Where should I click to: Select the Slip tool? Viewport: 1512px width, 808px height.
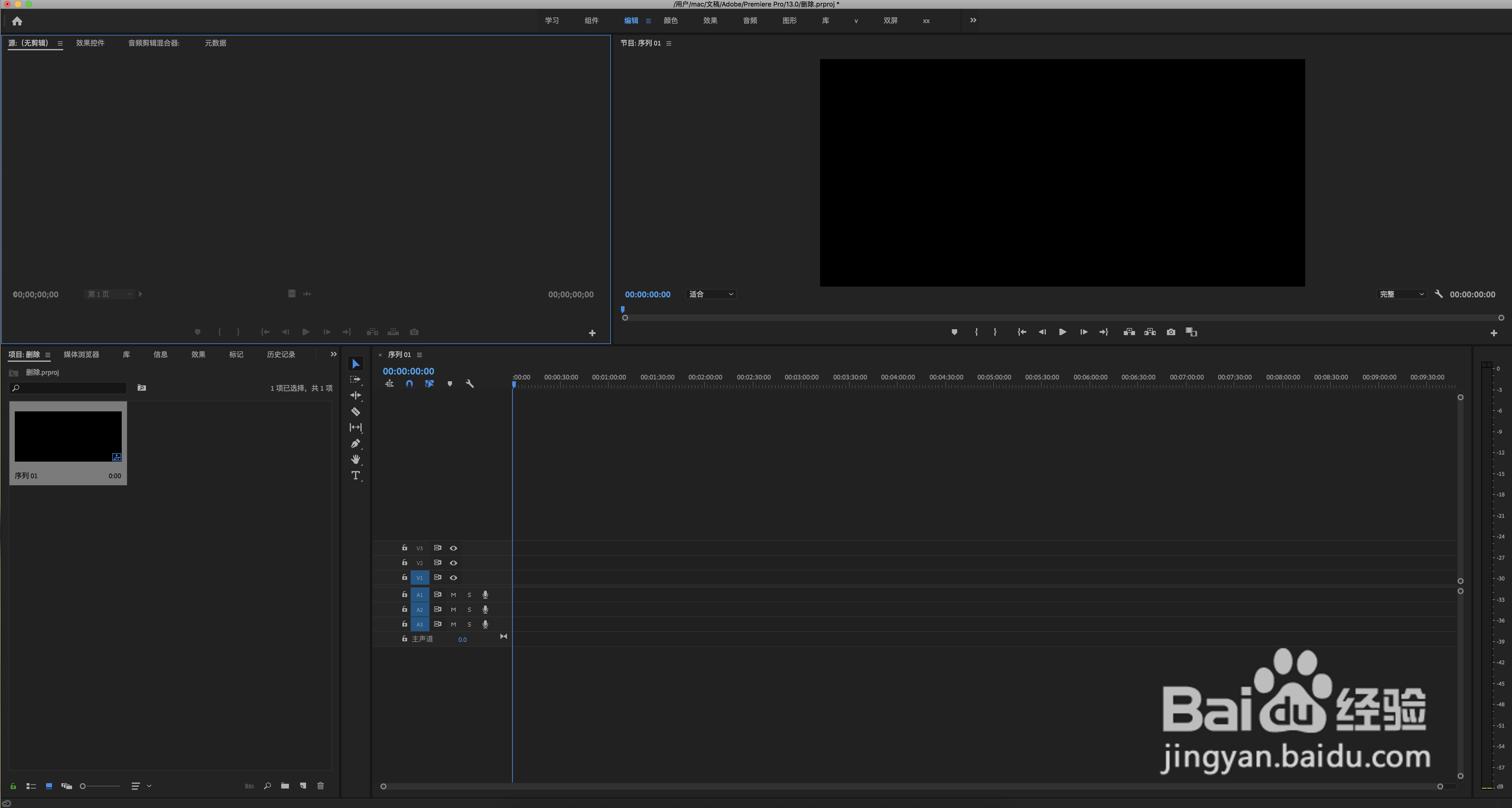pyautogui.click(x=356, y=427)
